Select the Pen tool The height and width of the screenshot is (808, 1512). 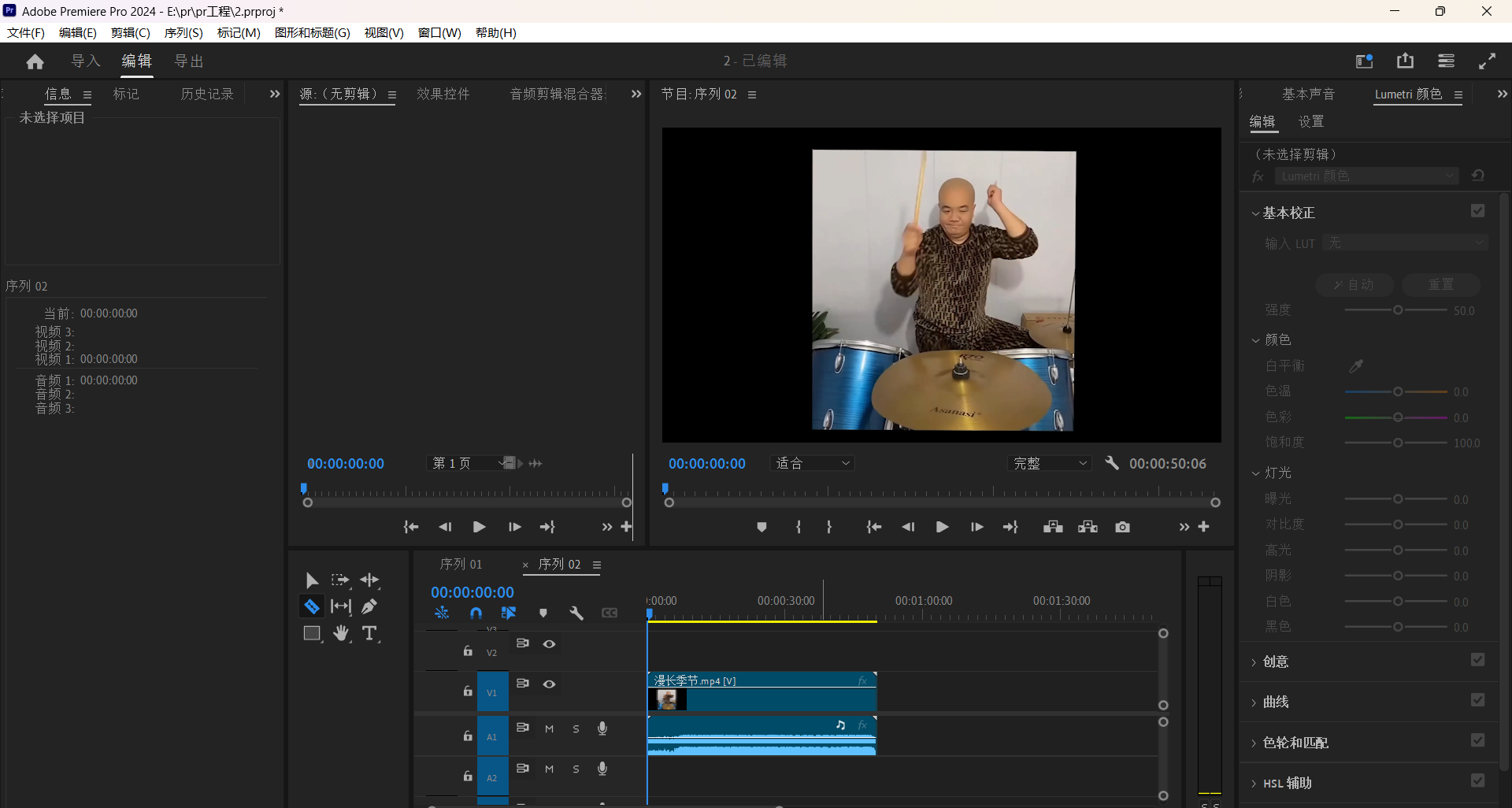369,606
